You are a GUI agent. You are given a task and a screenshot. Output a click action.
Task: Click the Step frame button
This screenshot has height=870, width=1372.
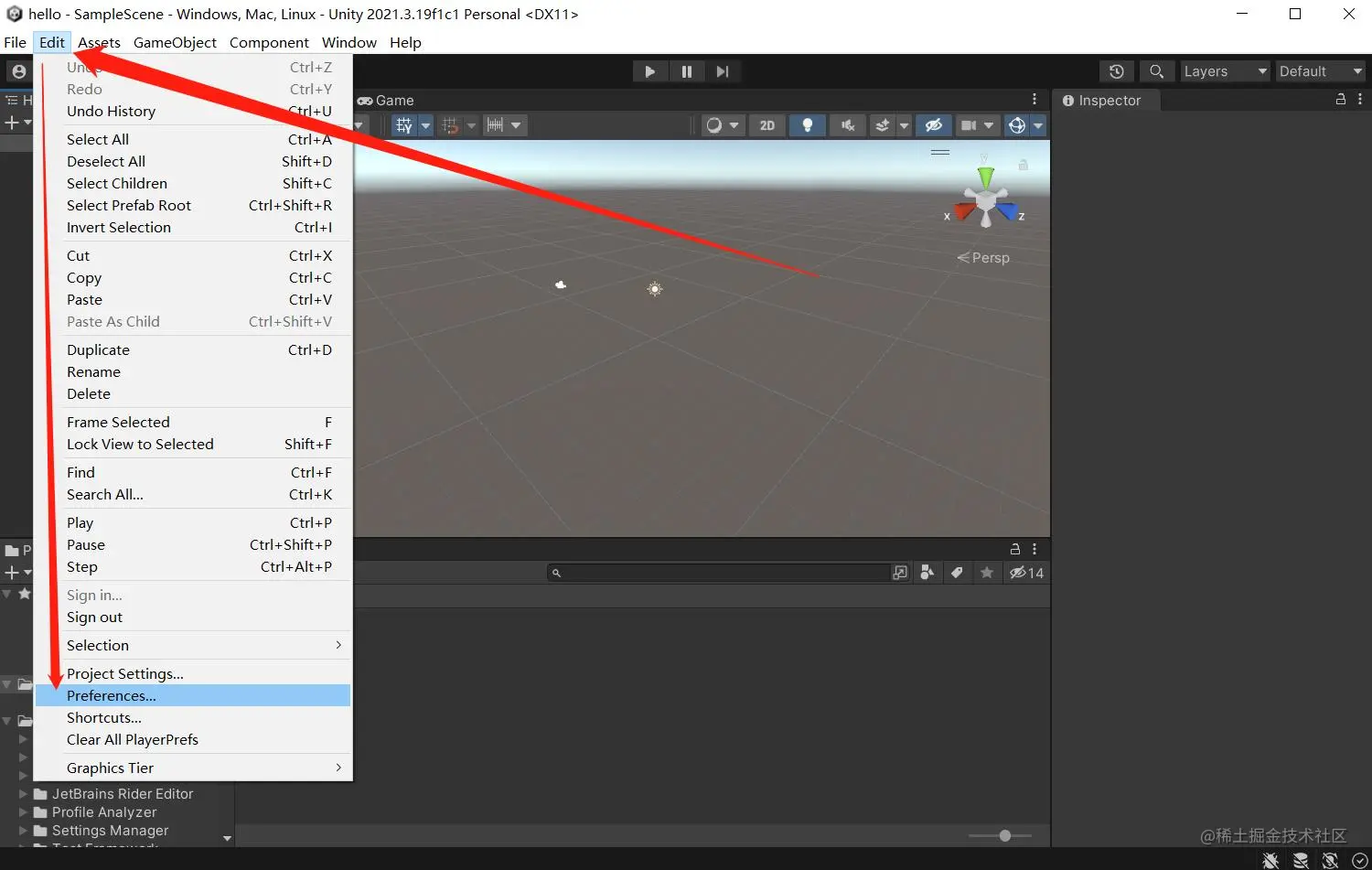(x=724, y=70)
